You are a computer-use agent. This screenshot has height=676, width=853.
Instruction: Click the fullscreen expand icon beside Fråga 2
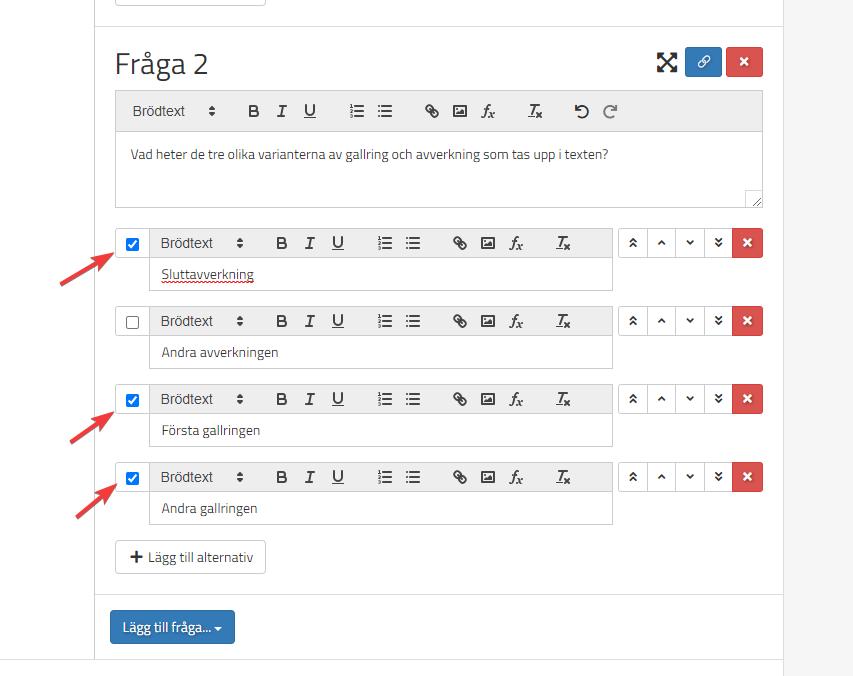pyautogui.click(x=667, y=62)
